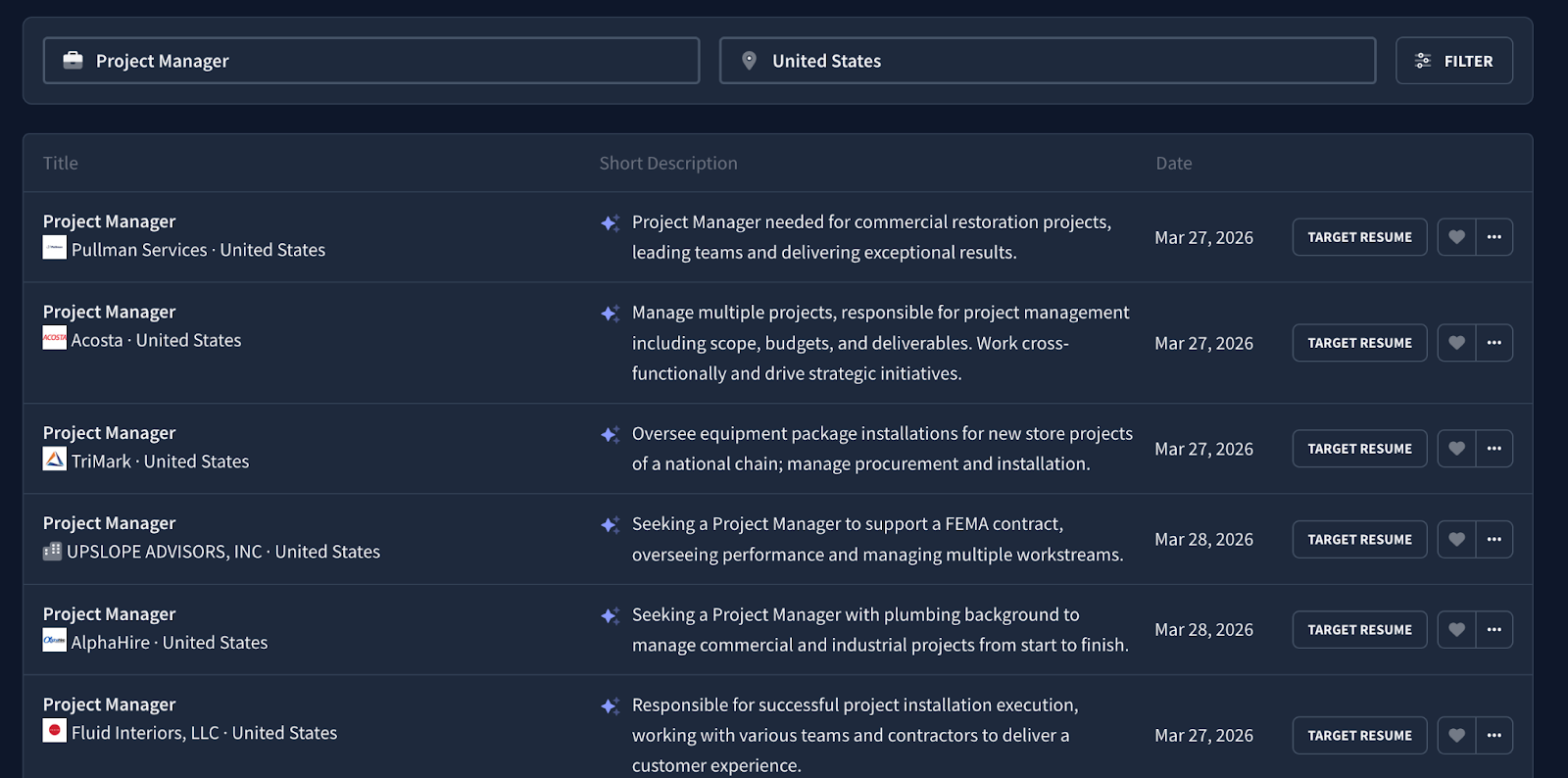Image resolution: width=1568 pixels, height=778 pixels.
Task: Target resume for the Fluid Interiors job
Action: [1359, 736]
